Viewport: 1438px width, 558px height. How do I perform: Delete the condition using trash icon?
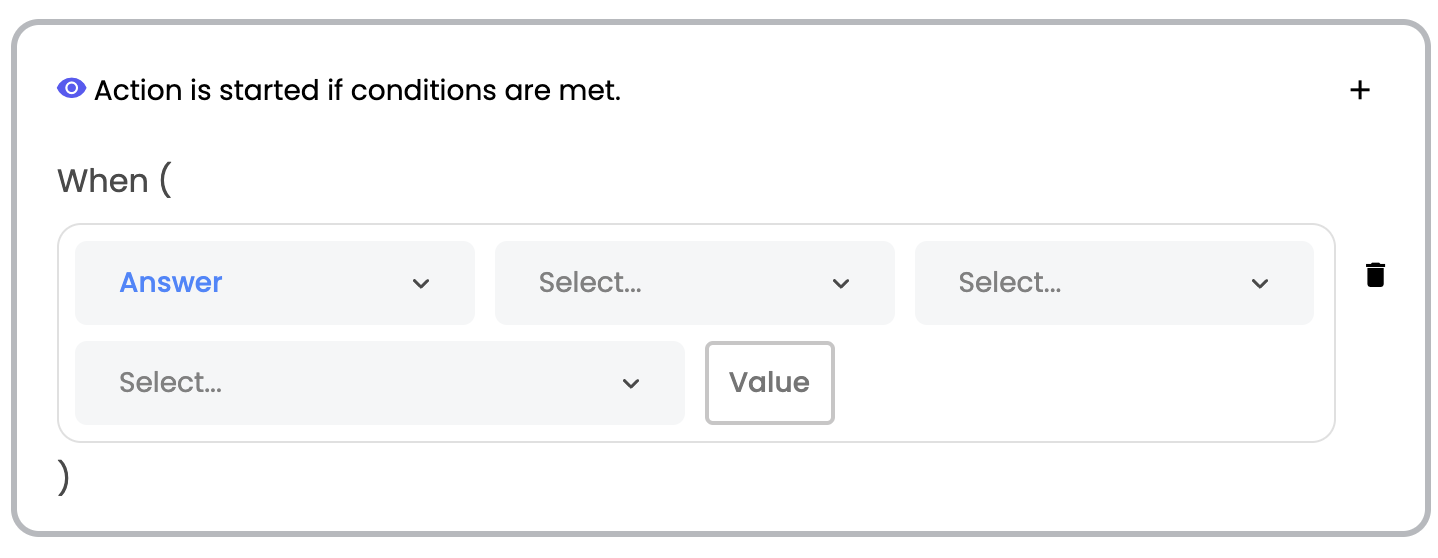click(1376, 274)
